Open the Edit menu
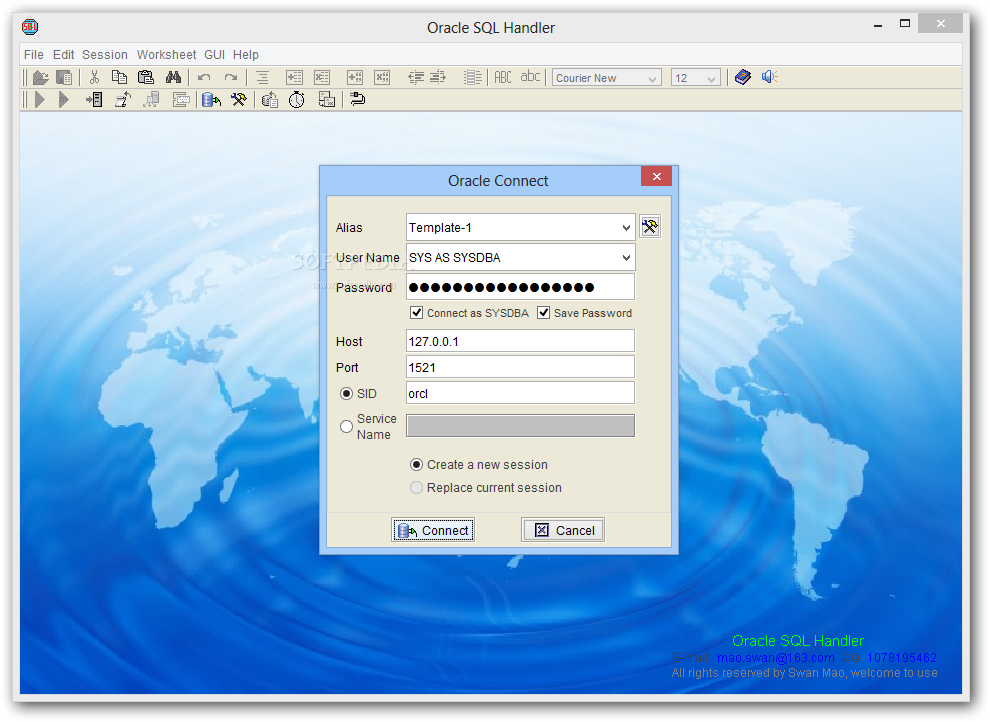 63,55
